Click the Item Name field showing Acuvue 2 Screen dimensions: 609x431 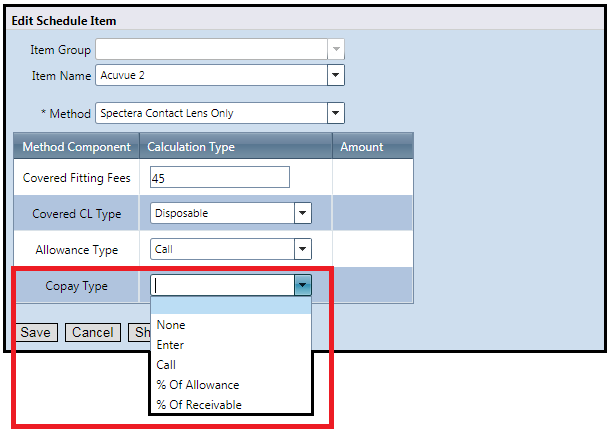211,75
